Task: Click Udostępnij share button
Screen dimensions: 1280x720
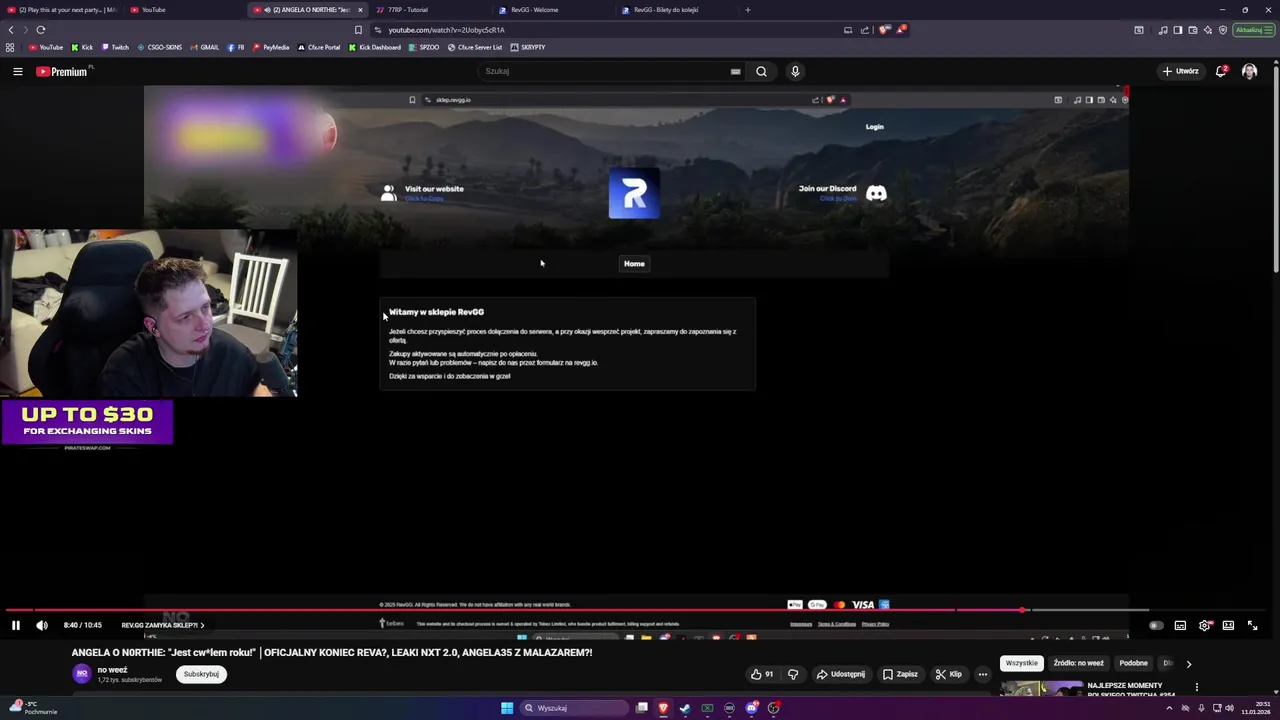Action: [840, 674]
